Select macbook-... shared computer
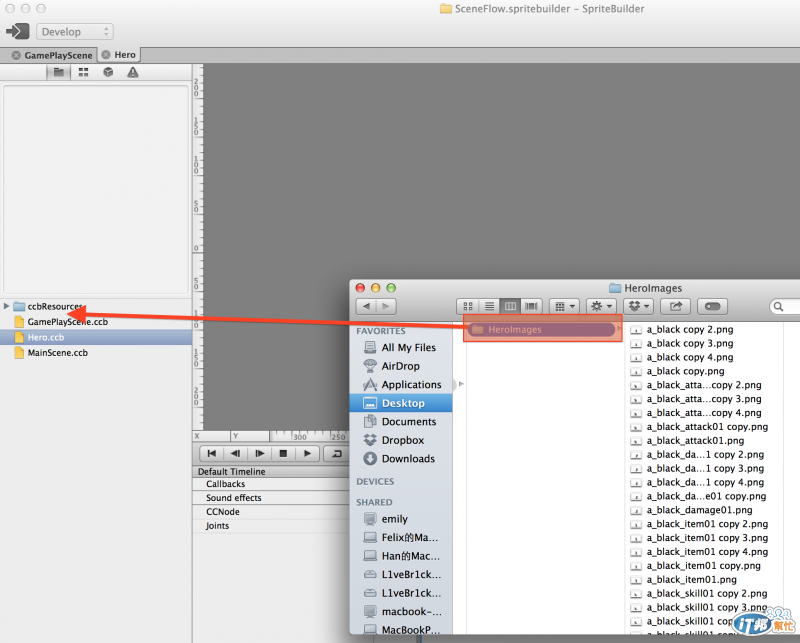The image size is (800, 643). tap(401, 611)
